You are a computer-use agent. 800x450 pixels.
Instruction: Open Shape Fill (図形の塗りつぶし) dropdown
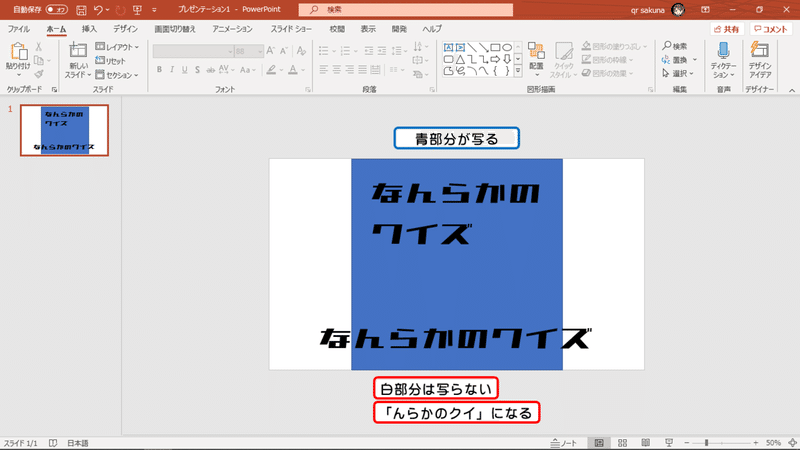pos(614,46)
